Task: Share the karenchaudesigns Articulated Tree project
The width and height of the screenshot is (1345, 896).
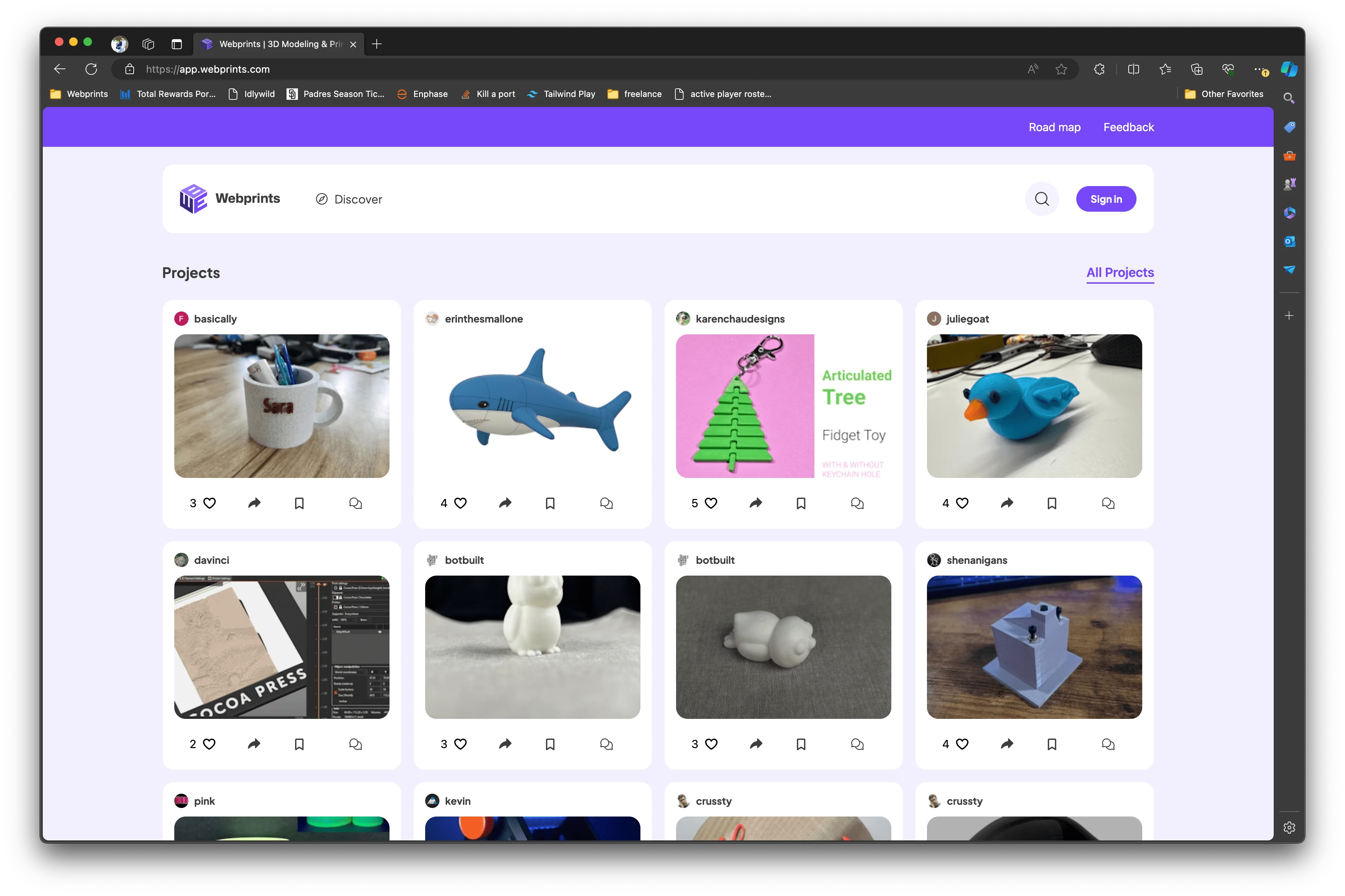Action: (755, 503)
